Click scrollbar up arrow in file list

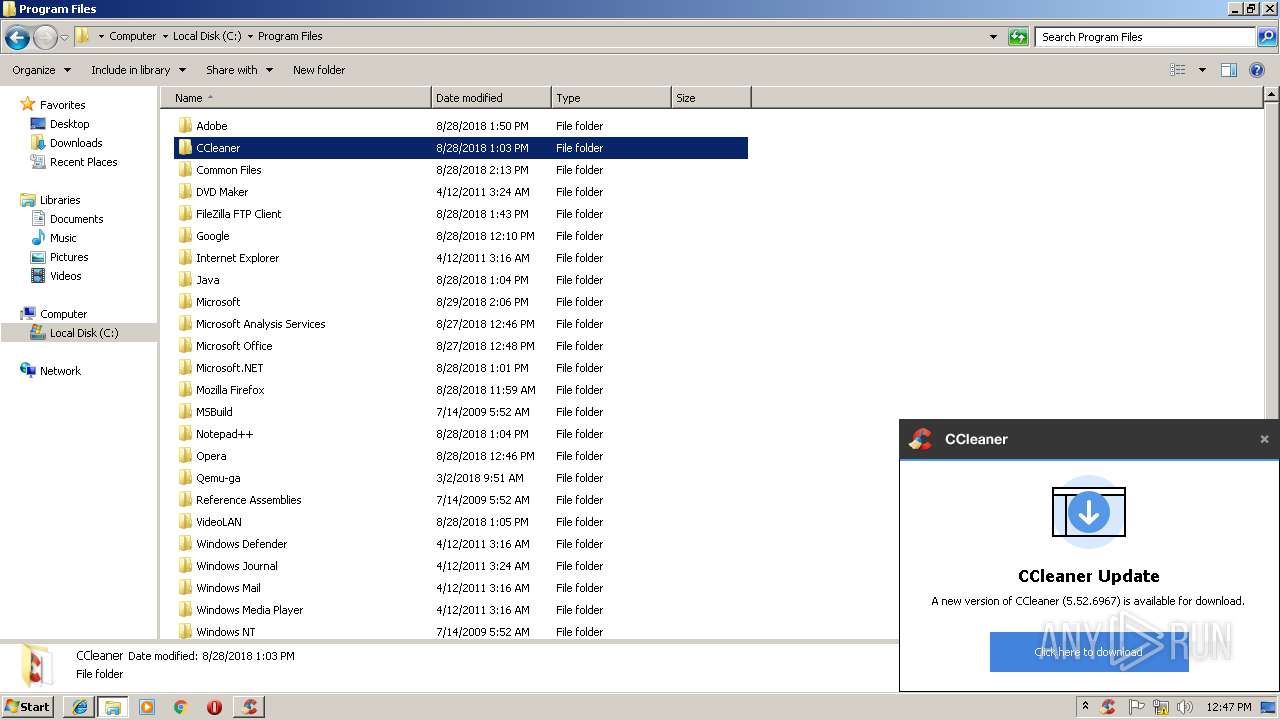coord(1271,95)
